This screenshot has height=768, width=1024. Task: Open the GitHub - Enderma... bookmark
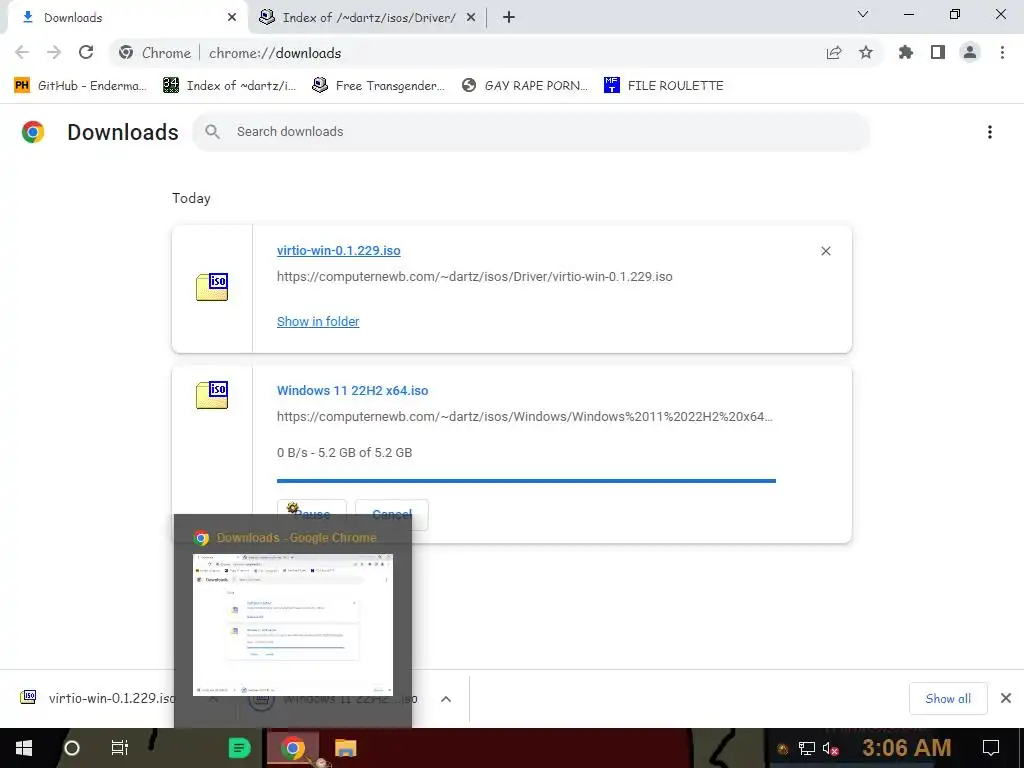[80, 86]
